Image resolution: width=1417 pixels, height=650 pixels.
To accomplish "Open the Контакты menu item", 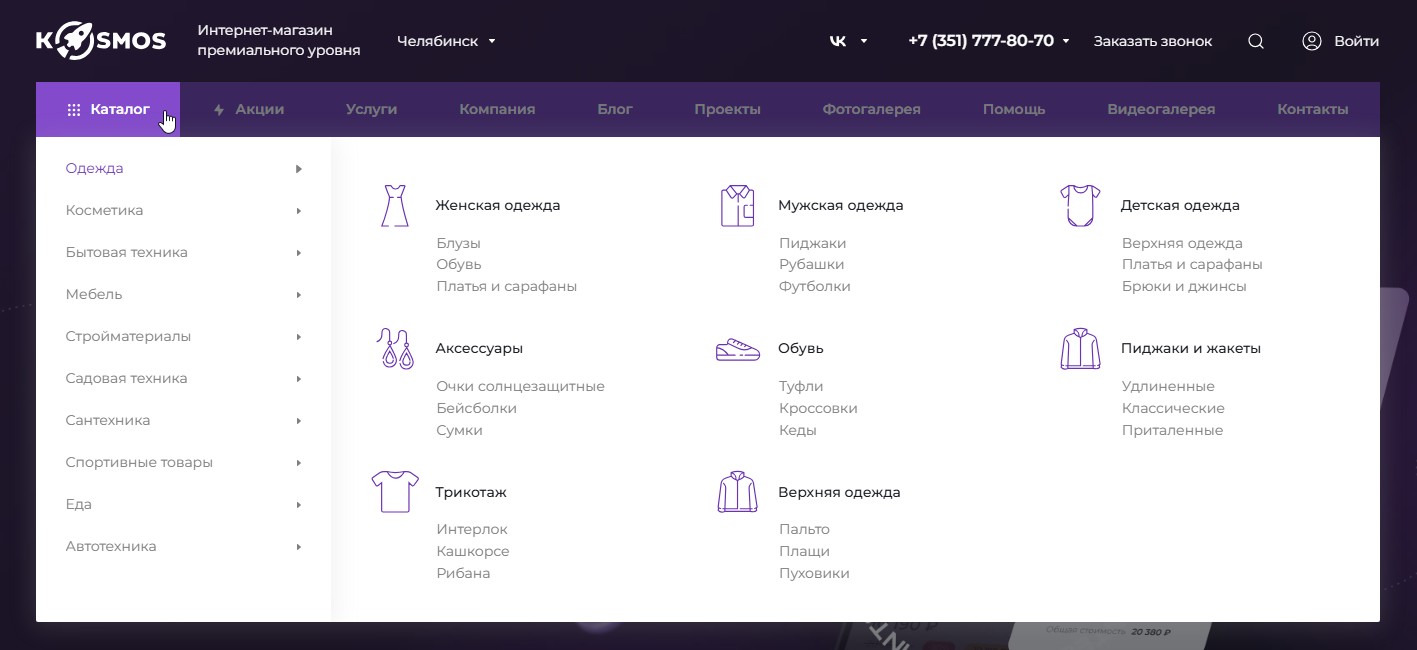I will coord(1313,110).
